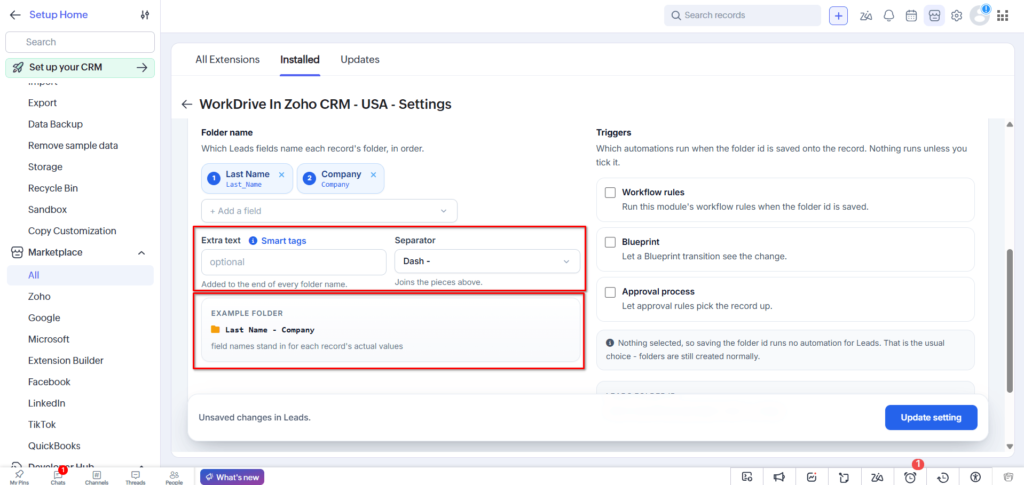This screenshot has height=485, width=1024.
Task: Open the apps grid launcher
Action: click(x=1002, y=16)
